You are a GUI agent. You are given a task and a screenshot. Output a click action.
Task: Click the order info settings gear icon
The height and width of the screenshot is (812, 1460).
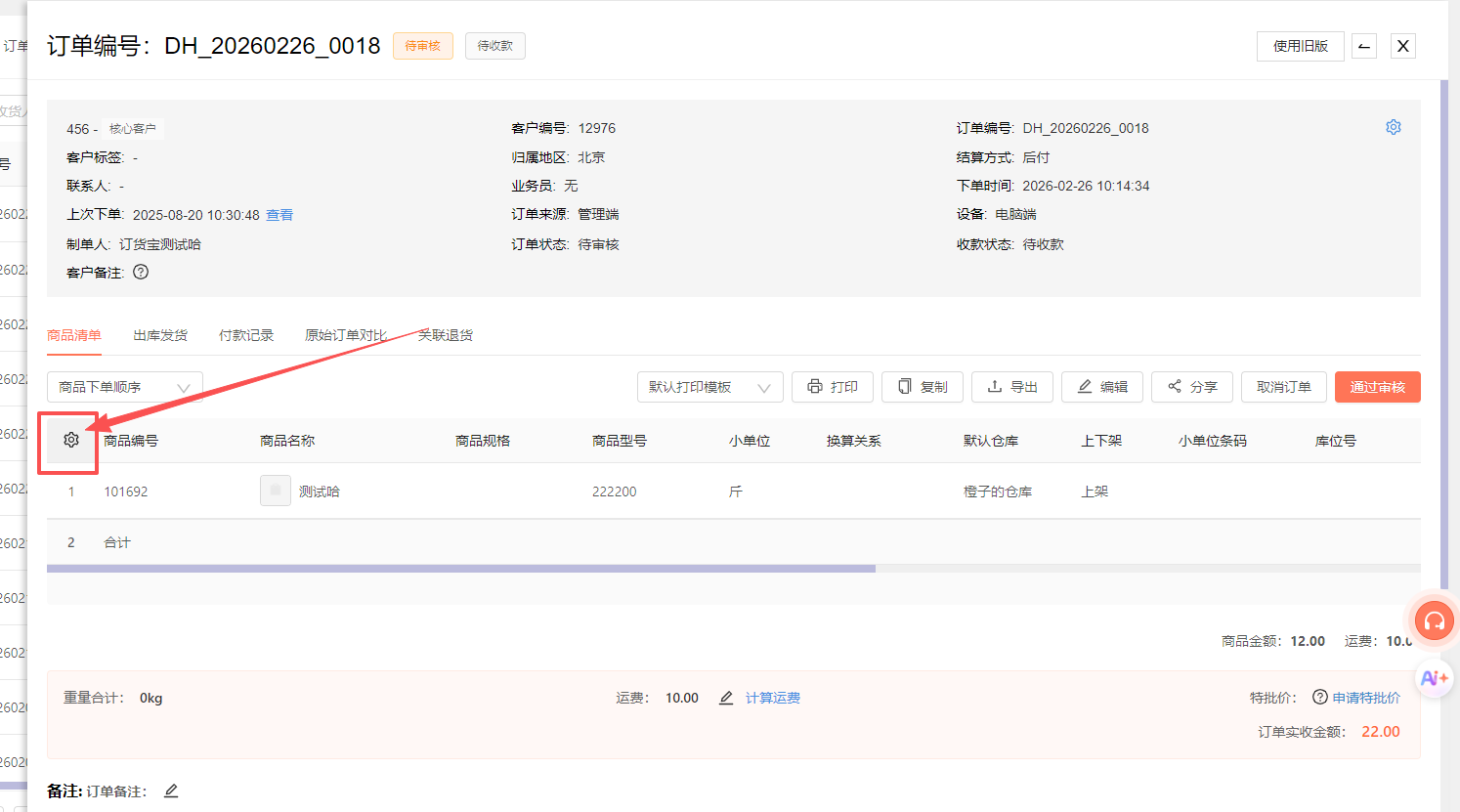(x=1394, y=127)
